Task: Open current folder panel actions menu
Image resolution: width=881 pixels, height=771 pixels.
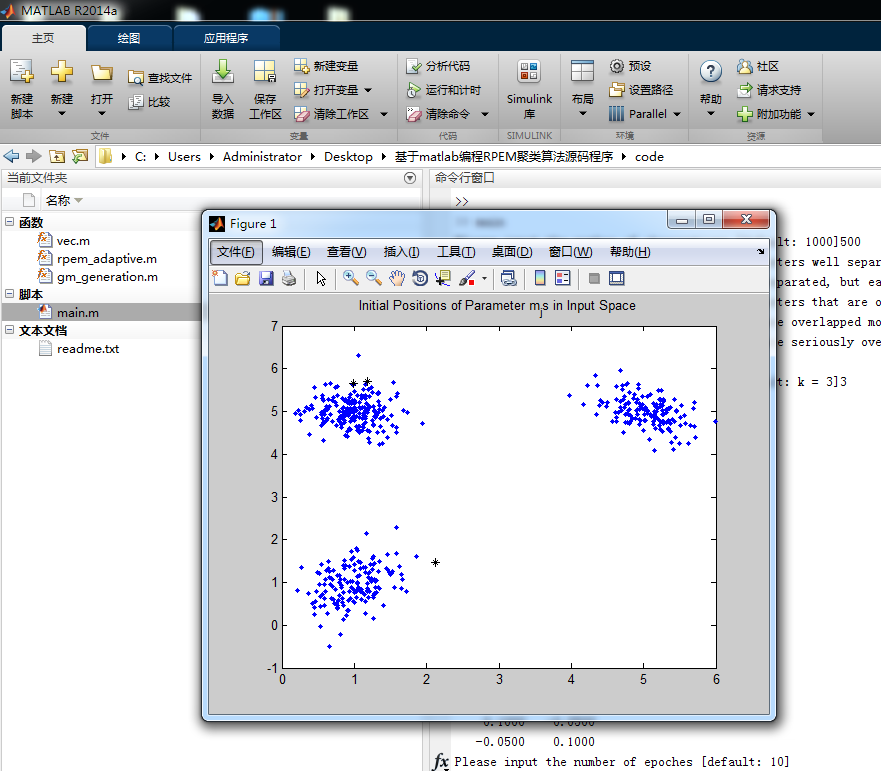Action: (410, 178)
